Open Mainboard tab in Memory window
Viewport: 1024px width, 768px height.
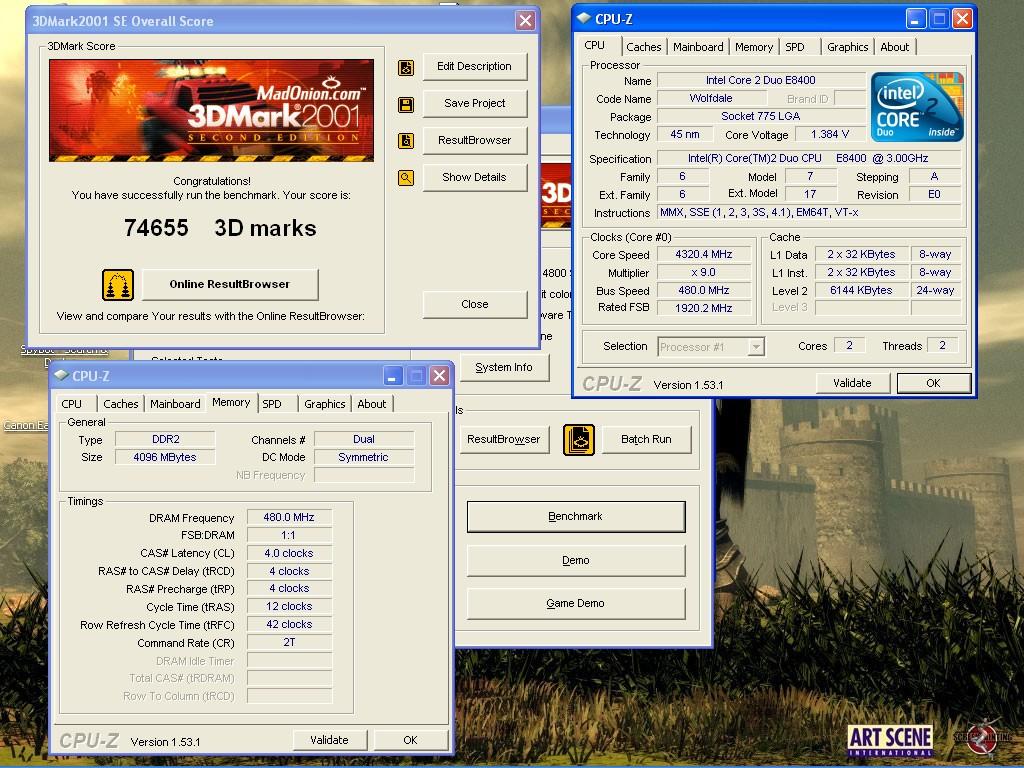[x=175, y=404]
